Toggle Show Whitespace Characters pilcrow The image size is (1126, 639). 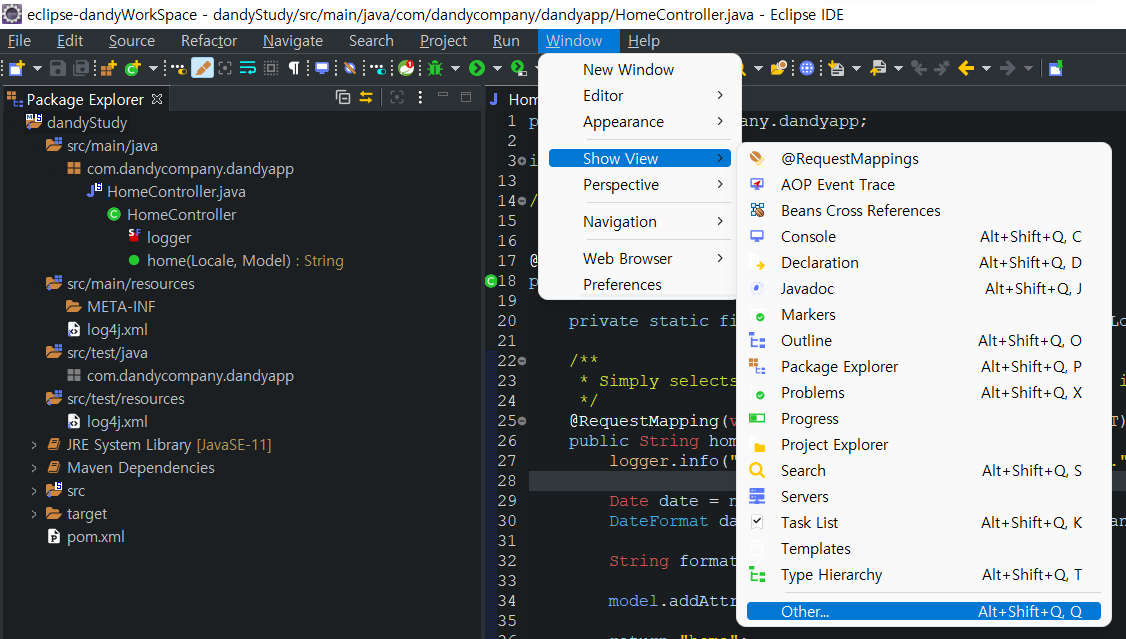click(x=294, y=68)
